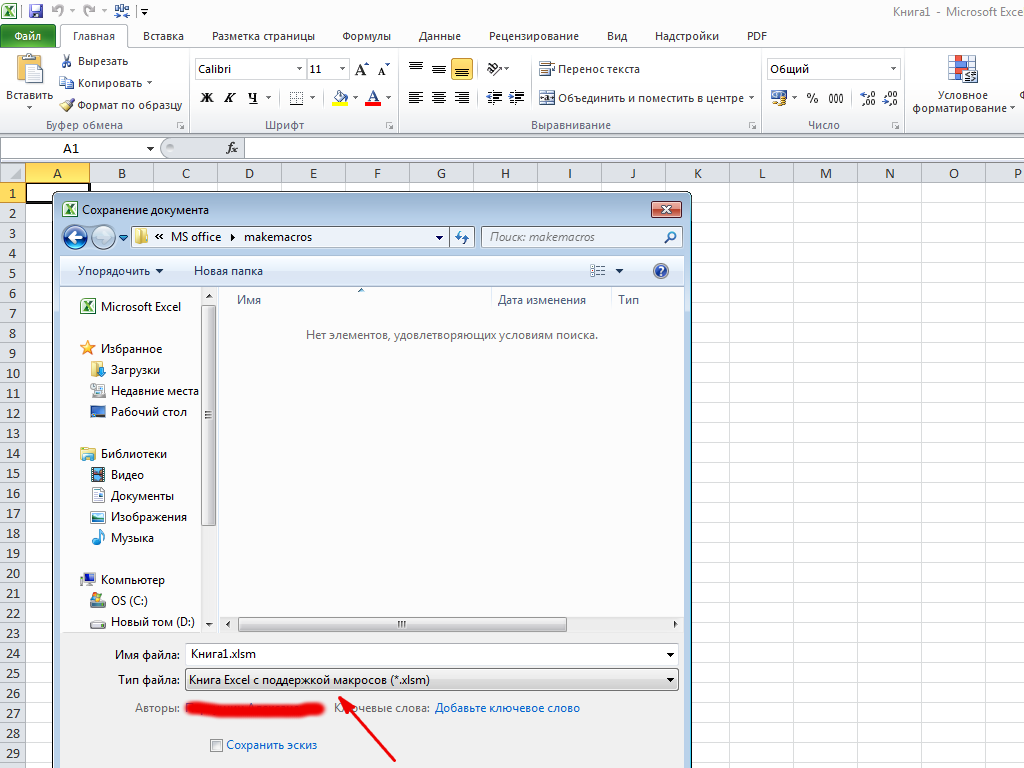Image resolution: width=1024 pixels, height=768 pixels.
Task: Click the search makemacros field
Action: (582, 238)
